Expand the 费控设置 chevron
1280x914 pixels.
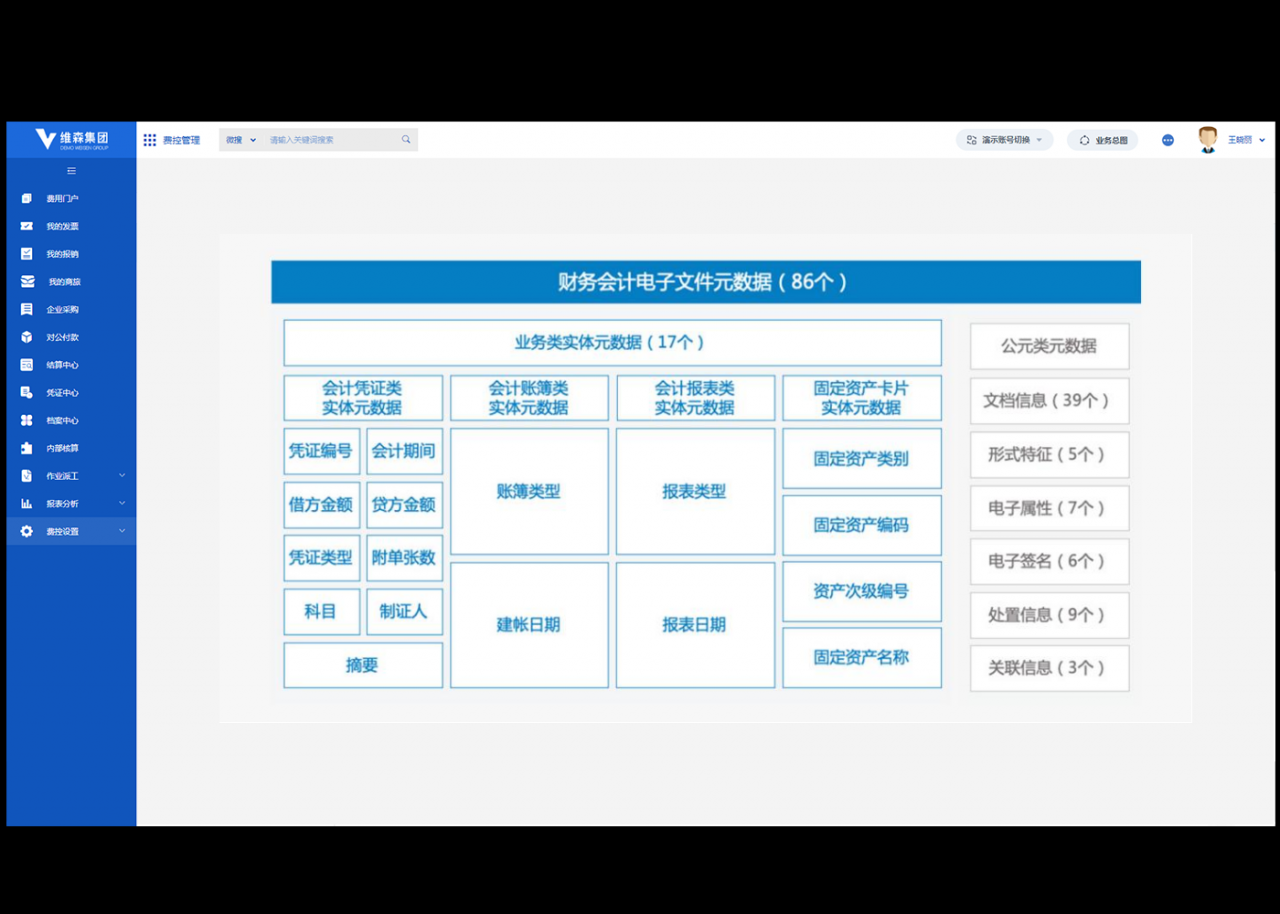(122, 531)
